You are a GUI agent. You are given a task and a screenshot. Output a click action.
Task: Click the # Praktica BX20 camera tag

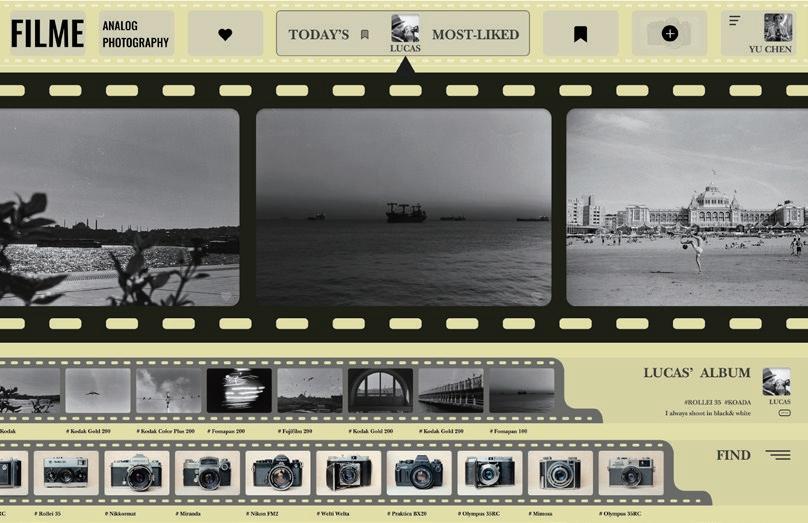(407, 514)
